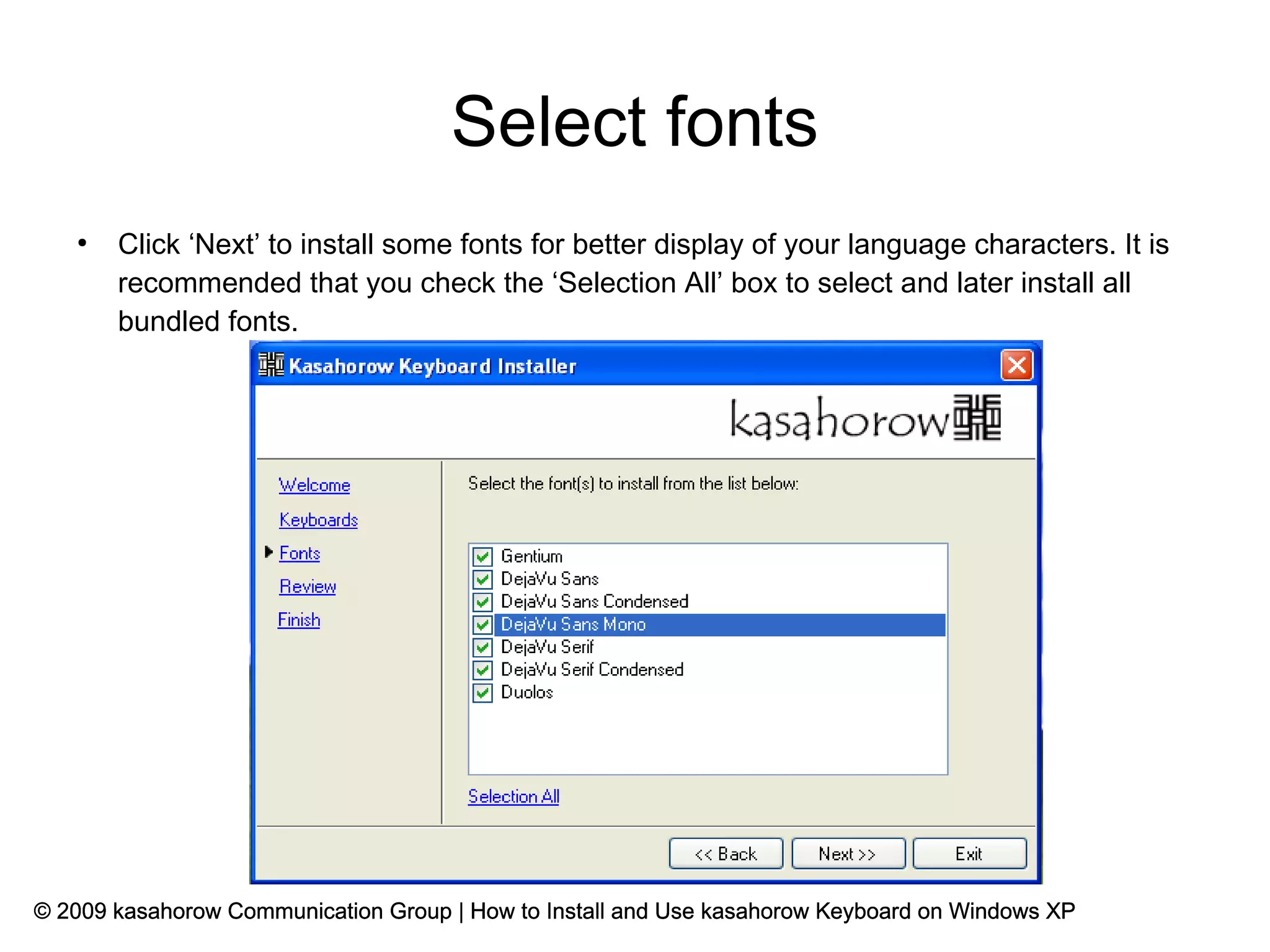Click the Selection All link

tap(513, 796)
